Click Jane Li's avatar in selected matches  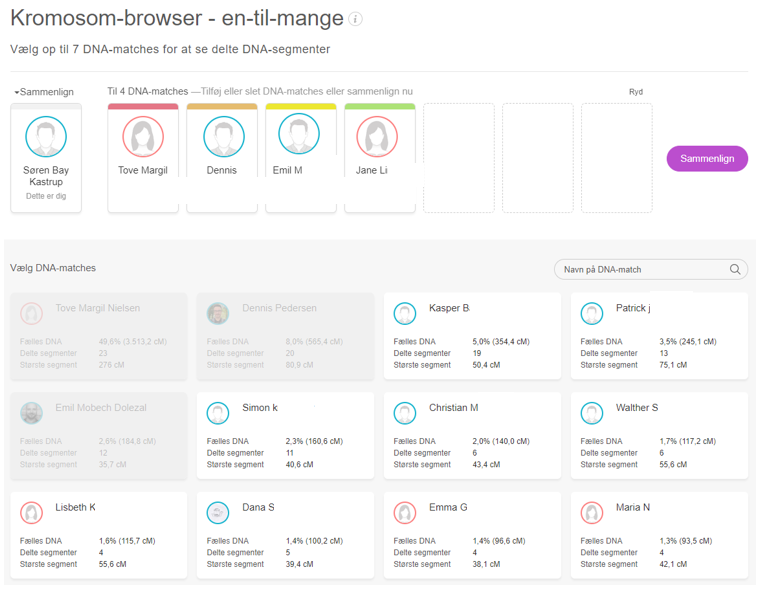pos(377,136)
